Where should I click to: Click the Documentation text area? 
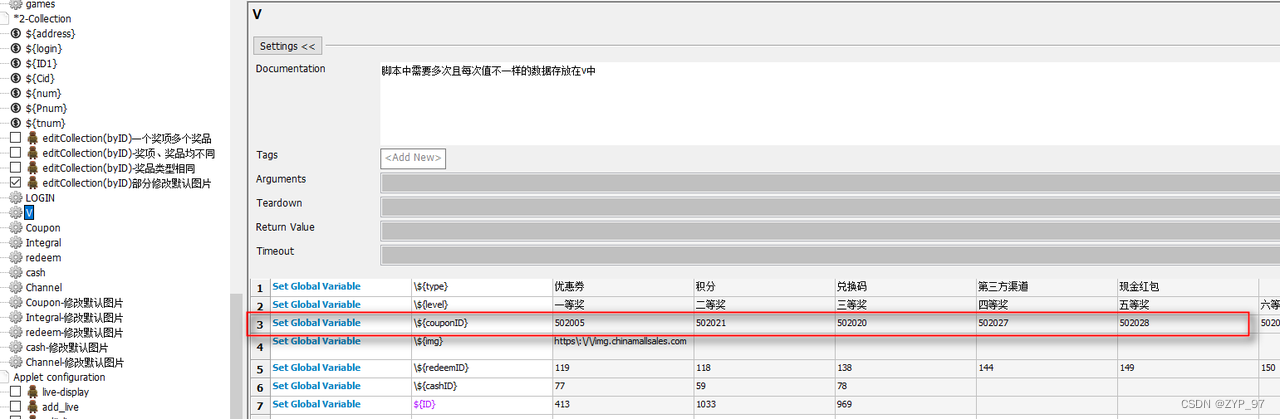point(830,103)
